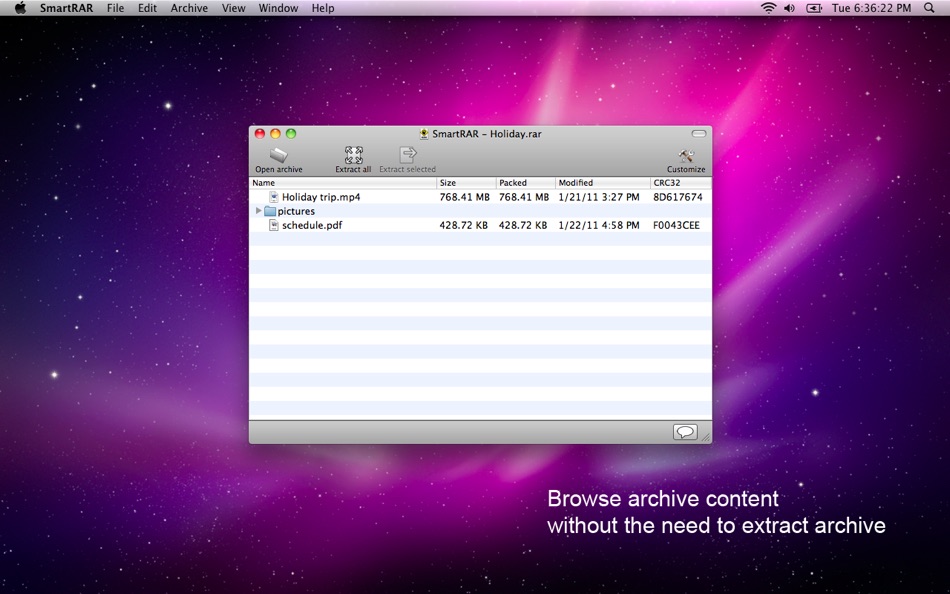
Task: Open the Archive menu
Action: pyautogui.click(x=189, y=8)
